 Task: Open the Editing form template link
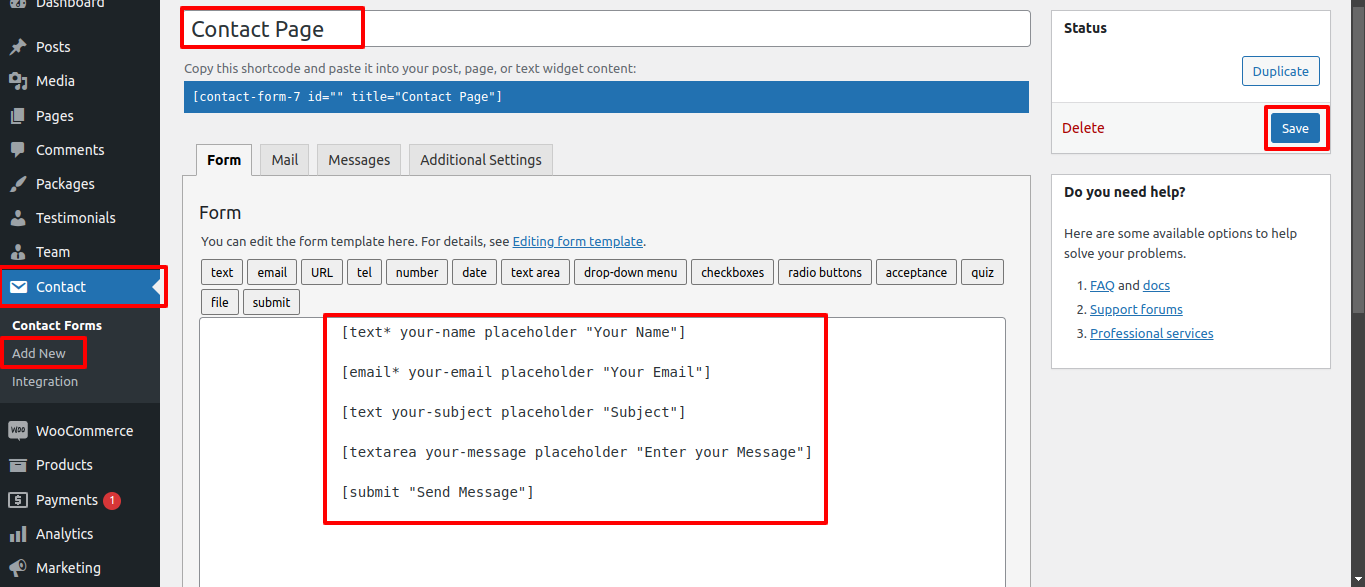click(577, 241)
